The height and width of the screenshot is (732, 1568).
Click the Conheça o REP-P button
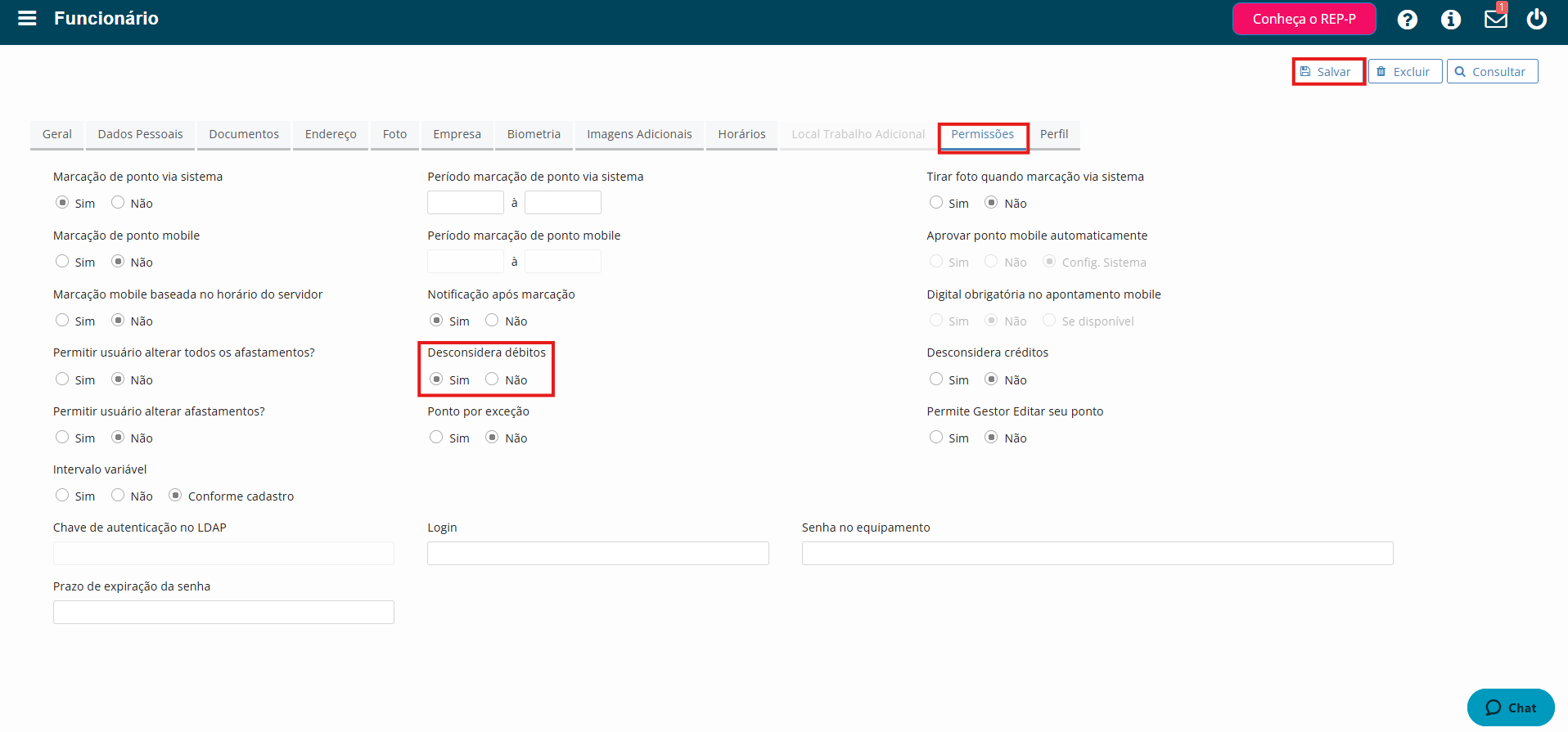point(1304,19)
